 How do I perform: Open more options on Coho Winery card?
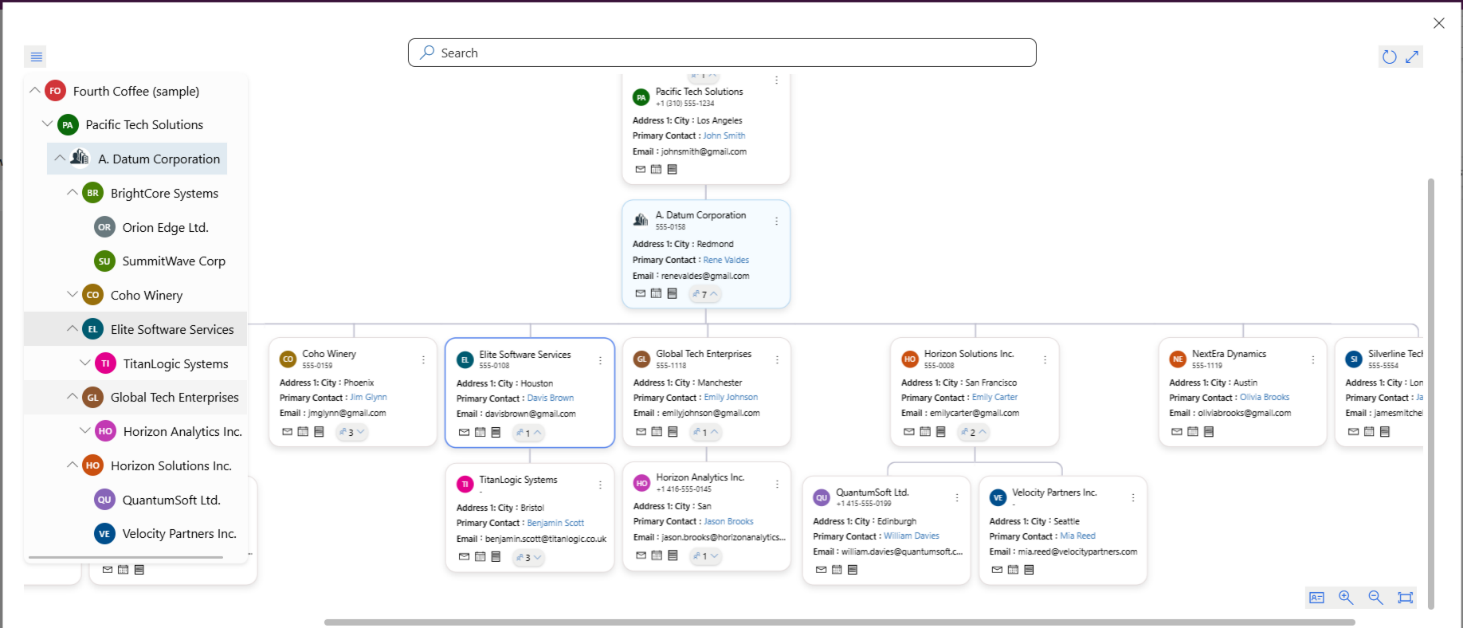(x=423, y=360)
